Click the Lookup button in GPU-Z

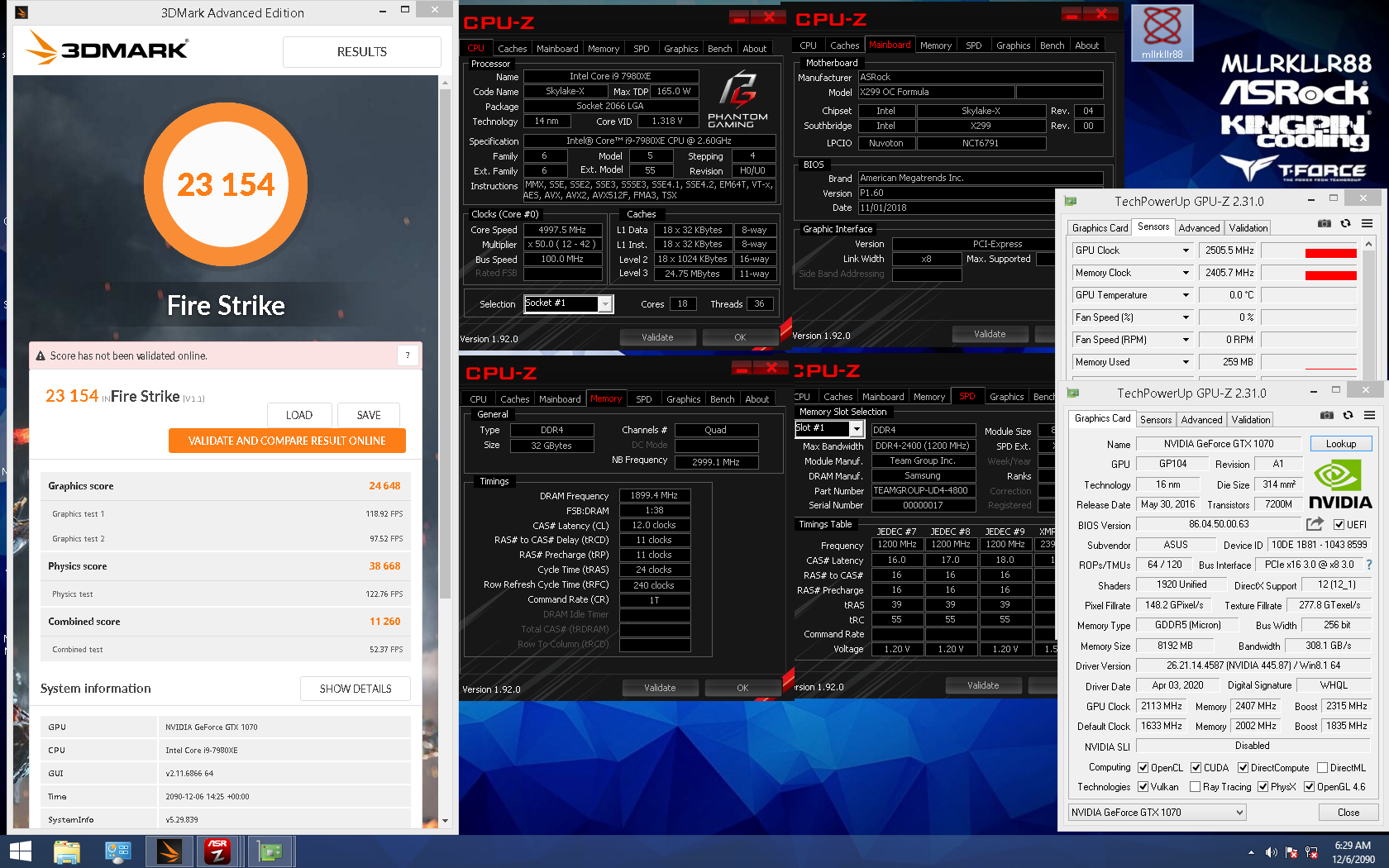click(x=1341, y=444)
